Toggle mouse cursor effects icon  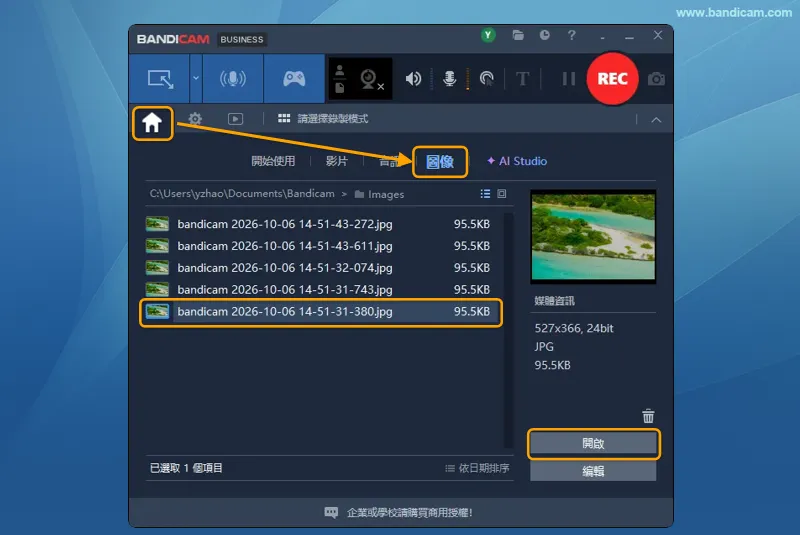pyautogui.click(x=487, y=79)
